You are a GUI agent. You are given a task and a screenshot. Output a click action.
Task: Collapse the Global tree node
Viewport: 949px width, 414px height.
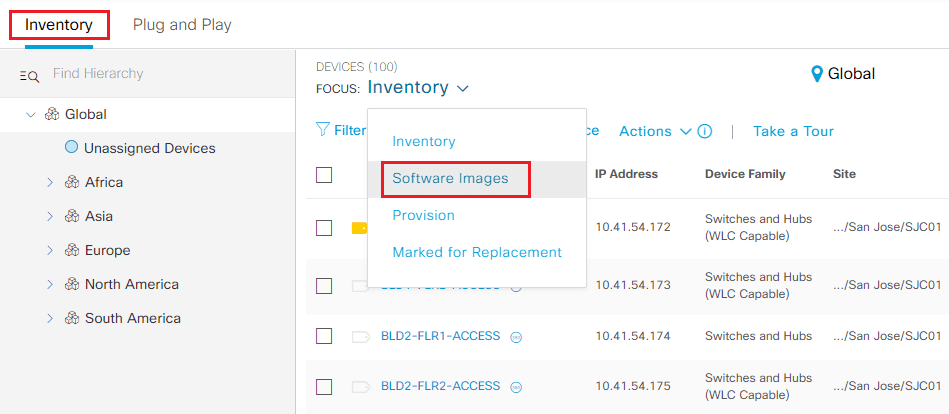point(31,114)
